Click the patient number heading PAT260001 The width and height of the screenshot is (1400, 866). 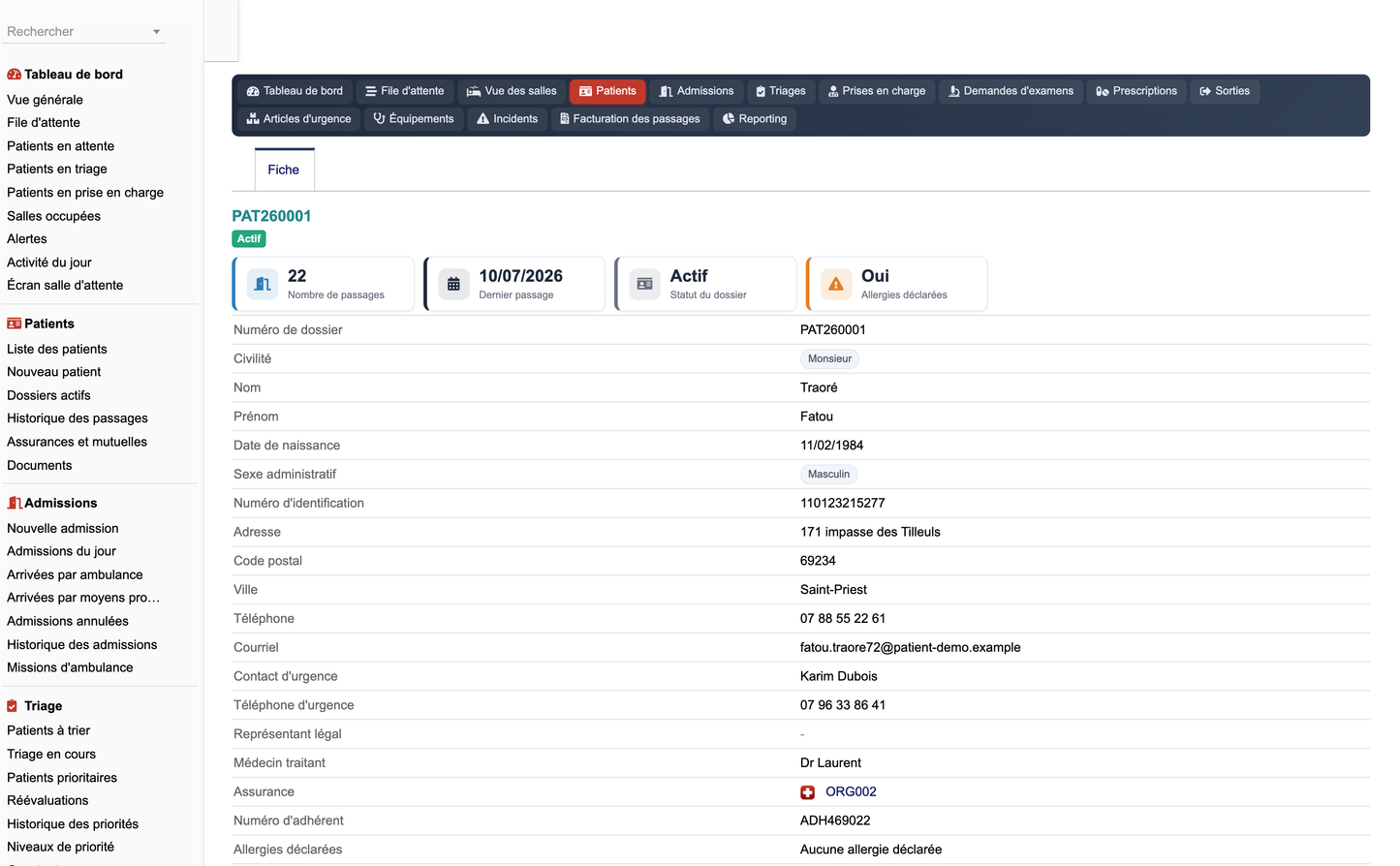(271, 216)
